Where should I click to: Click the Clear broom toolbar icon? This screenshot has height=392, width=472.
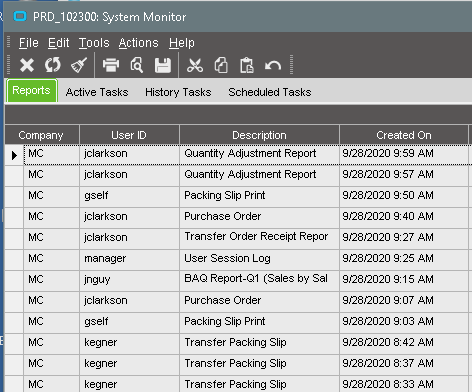coord(79,65)
